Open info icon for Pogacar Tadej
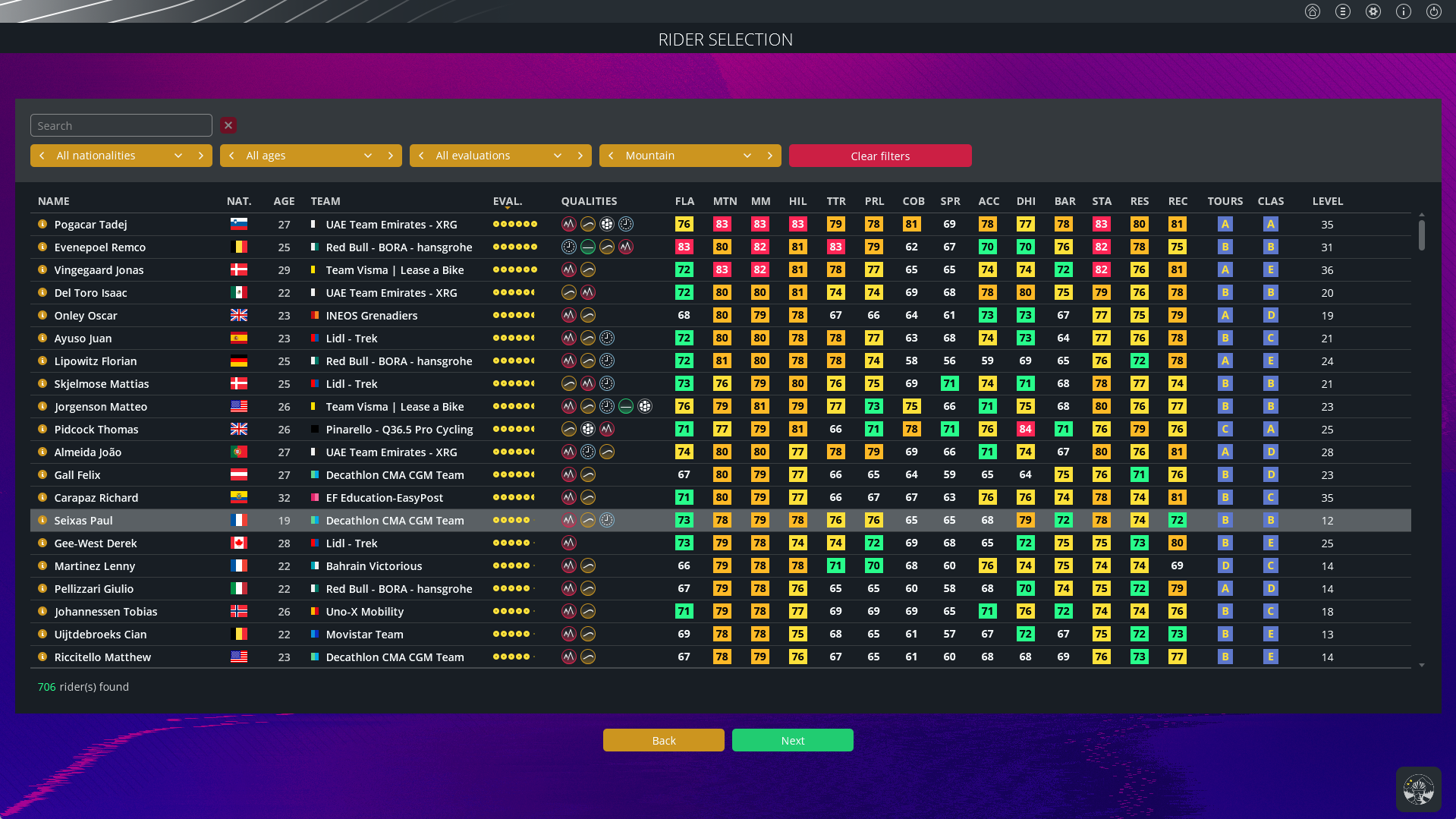 point(42,224)
